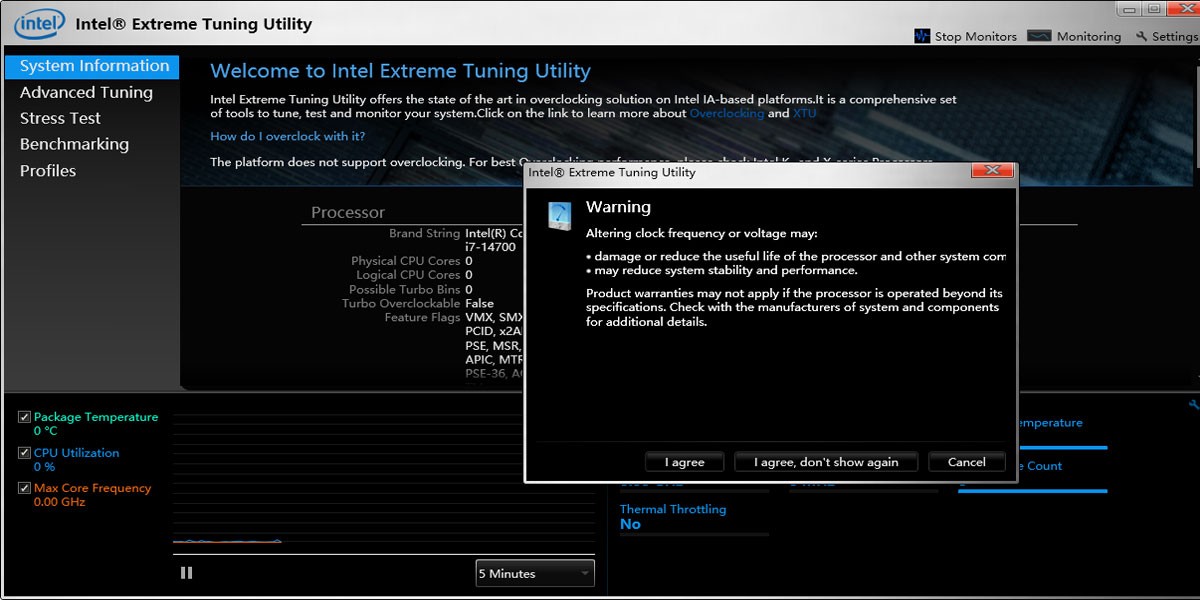Click the Warning heading in the dialog

[618, 207]
